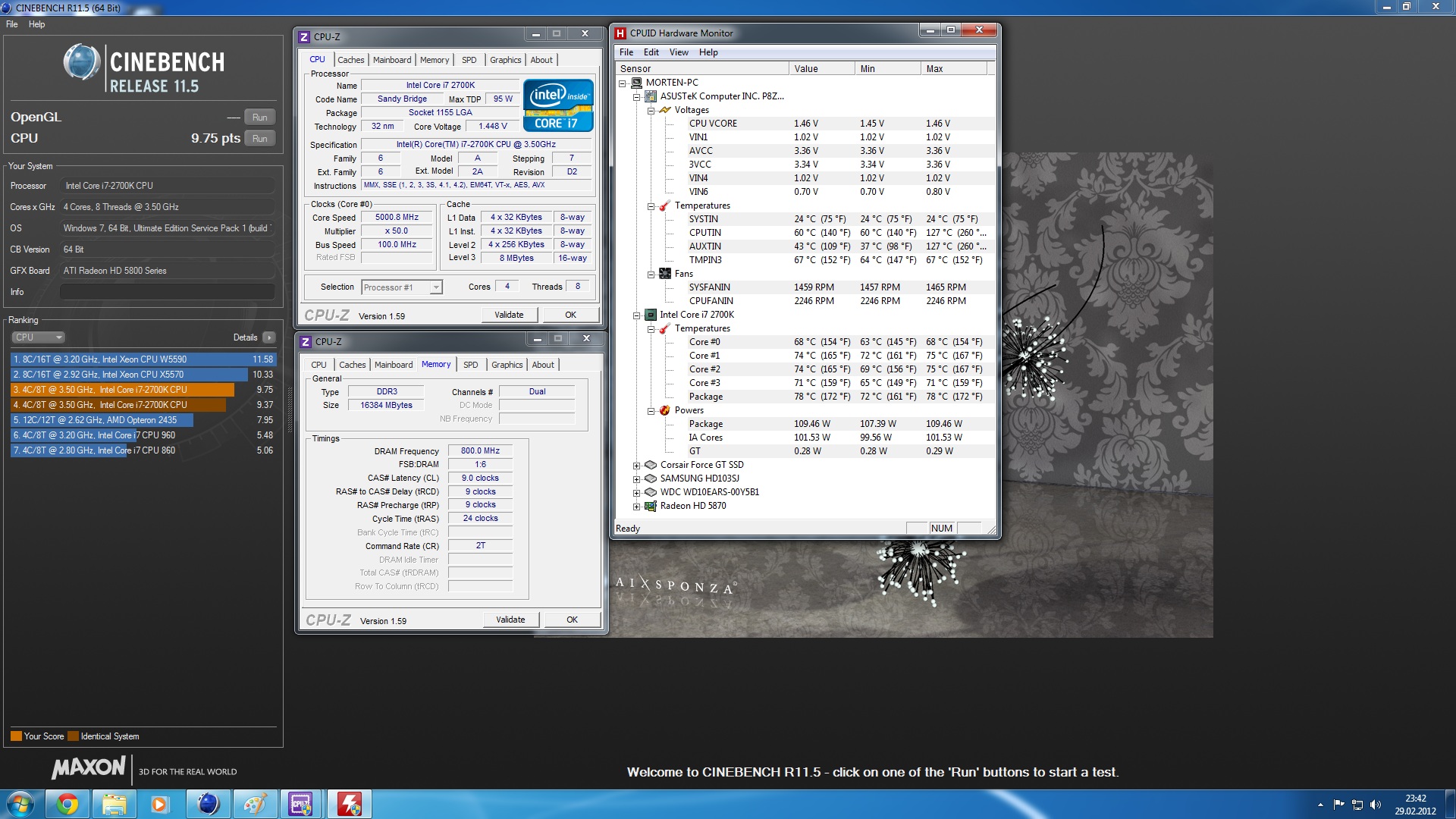Collapse the MORTEN-PC root node
This screenshot has height=819, width=1456.
[x=623, y=83]
